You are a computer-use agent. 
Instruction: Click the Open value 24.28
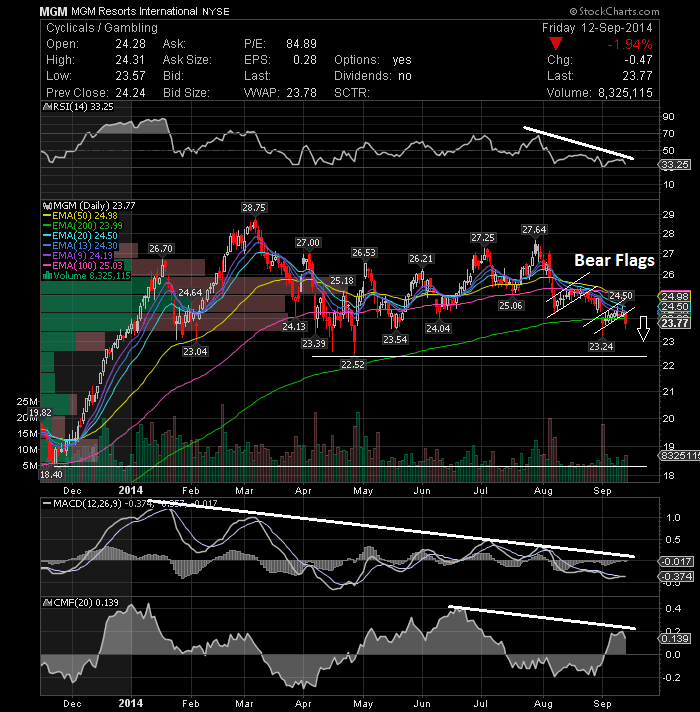[x=130, y=44]
